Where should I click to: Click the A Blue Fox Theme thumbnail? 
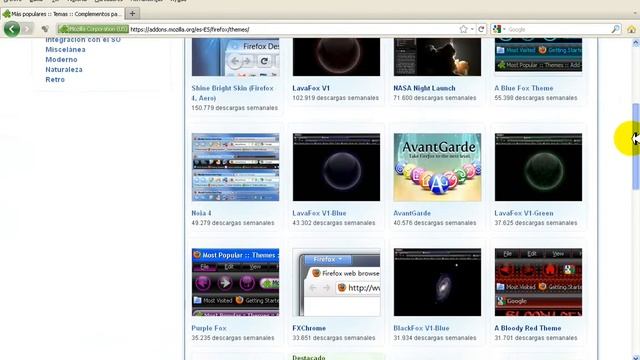[x=538, y=57]
